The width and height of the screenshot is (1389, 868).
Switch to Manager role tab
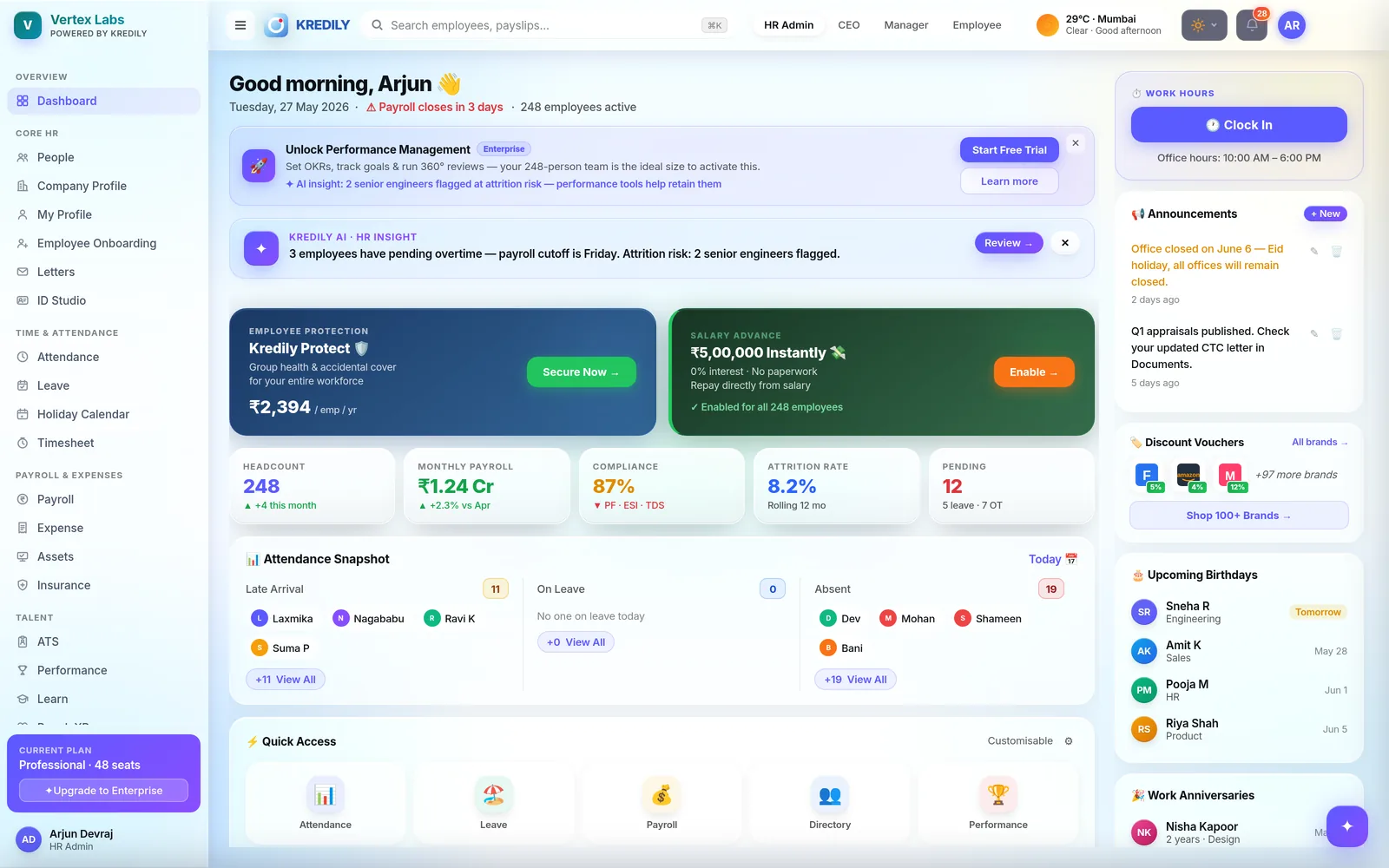coord(906,25)
